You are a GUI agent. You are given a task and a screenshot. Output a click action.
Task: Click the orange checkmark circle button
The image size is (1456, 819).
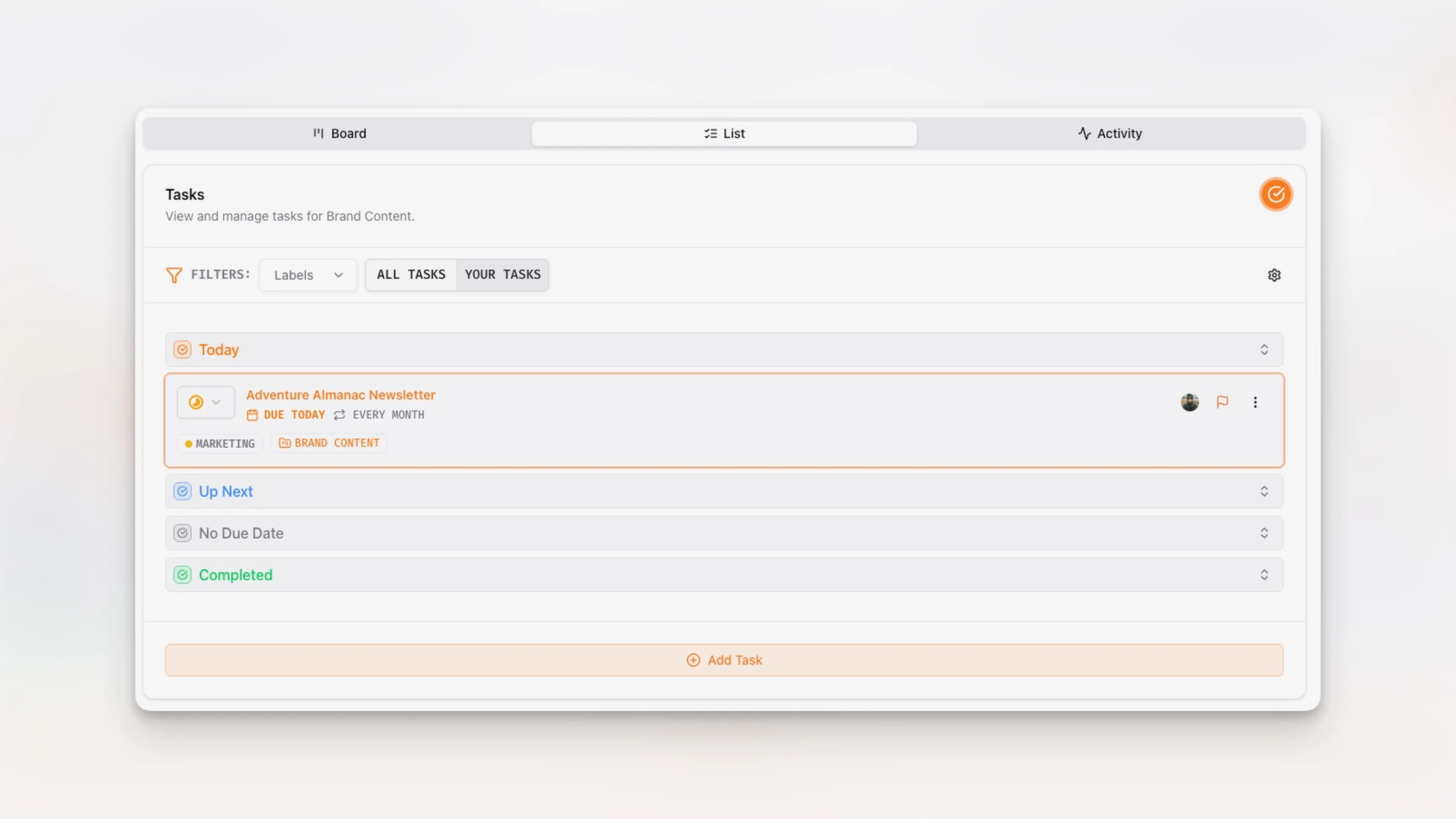pyautogui.click(x=1275, y=195)
